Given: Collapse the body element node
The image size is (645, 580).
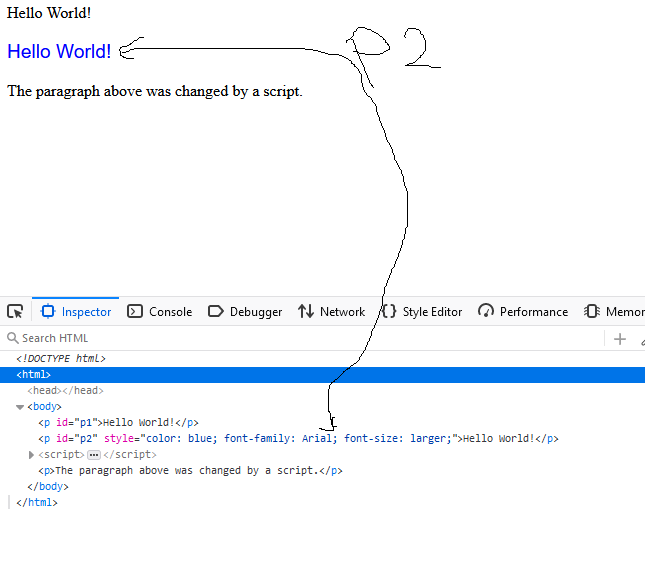Looking at the screenshot, I should pyautogui.click(x=20, y=407).
